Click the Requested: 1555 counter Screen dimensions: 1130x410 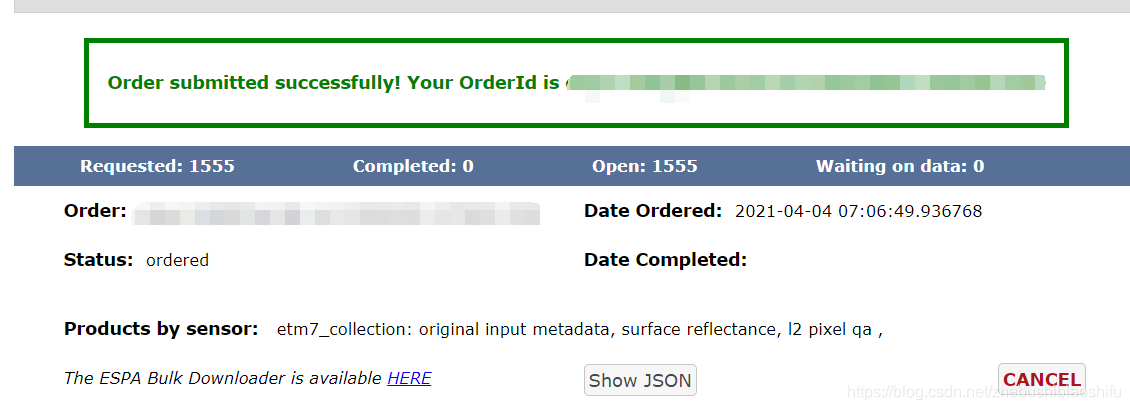157,166
